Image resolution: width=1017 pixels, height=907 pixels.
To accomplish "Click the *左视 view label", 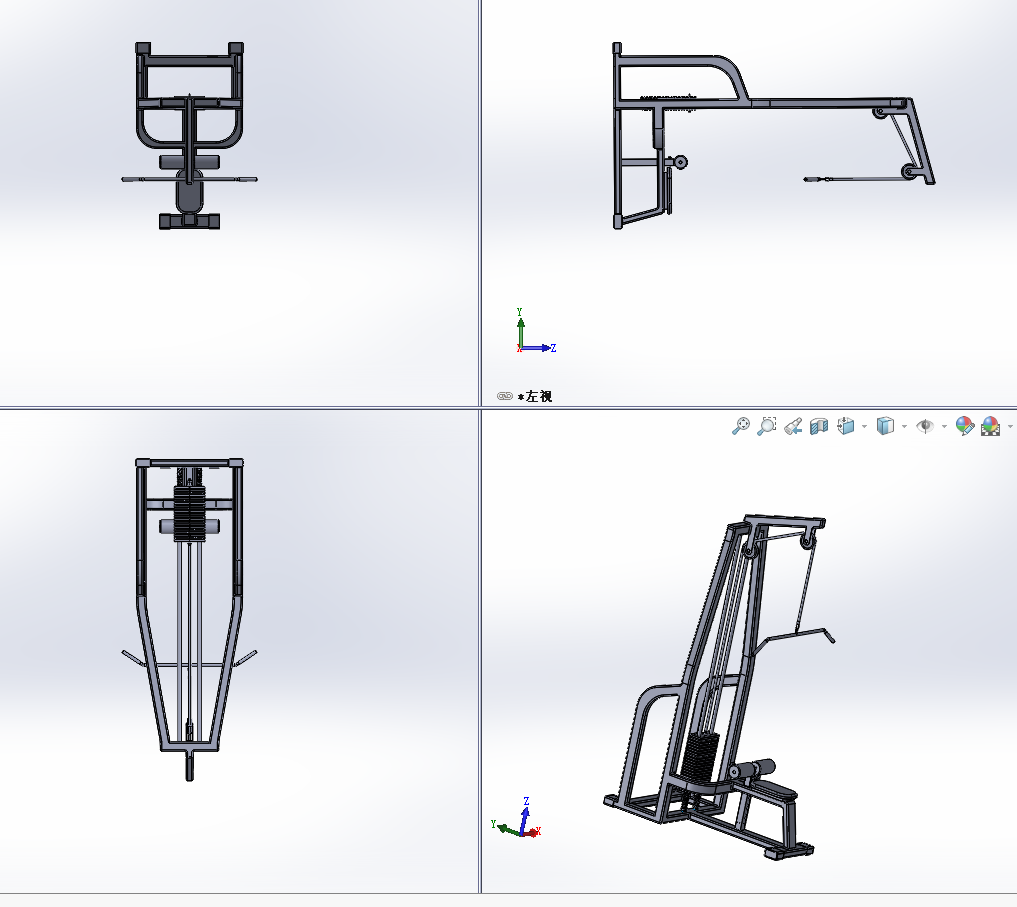I will 535,396.
